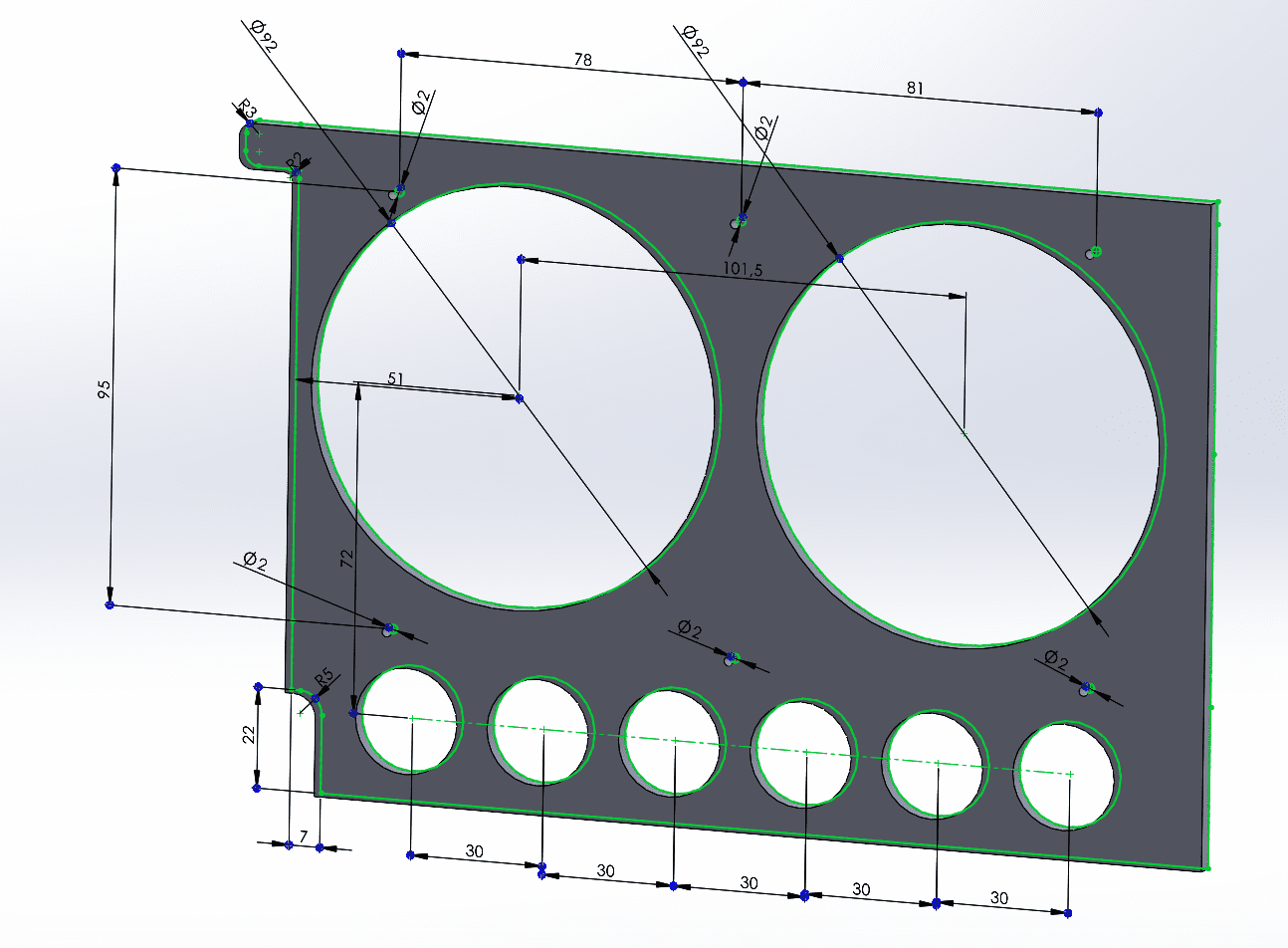Image resolution: width=1288 pixels, height=948 pixels.
Task: Select the 78 dimension along the top
Action: click(582, 60)
